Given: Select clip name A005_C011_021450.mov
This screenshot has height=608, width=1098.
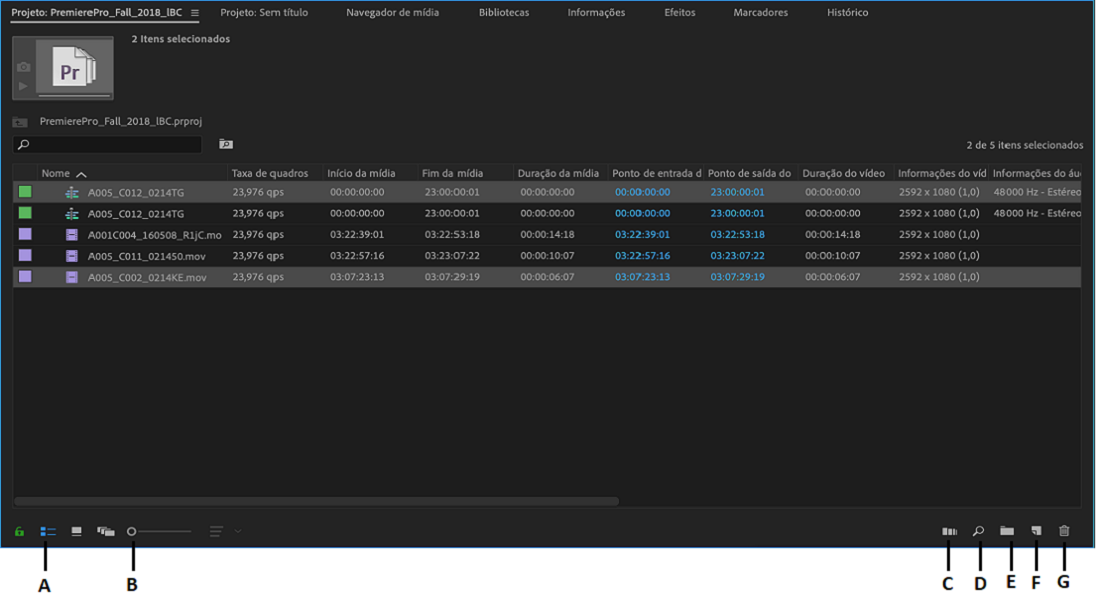Looking at the screenshot, I should pyautogui.click(x=146, y=256).
